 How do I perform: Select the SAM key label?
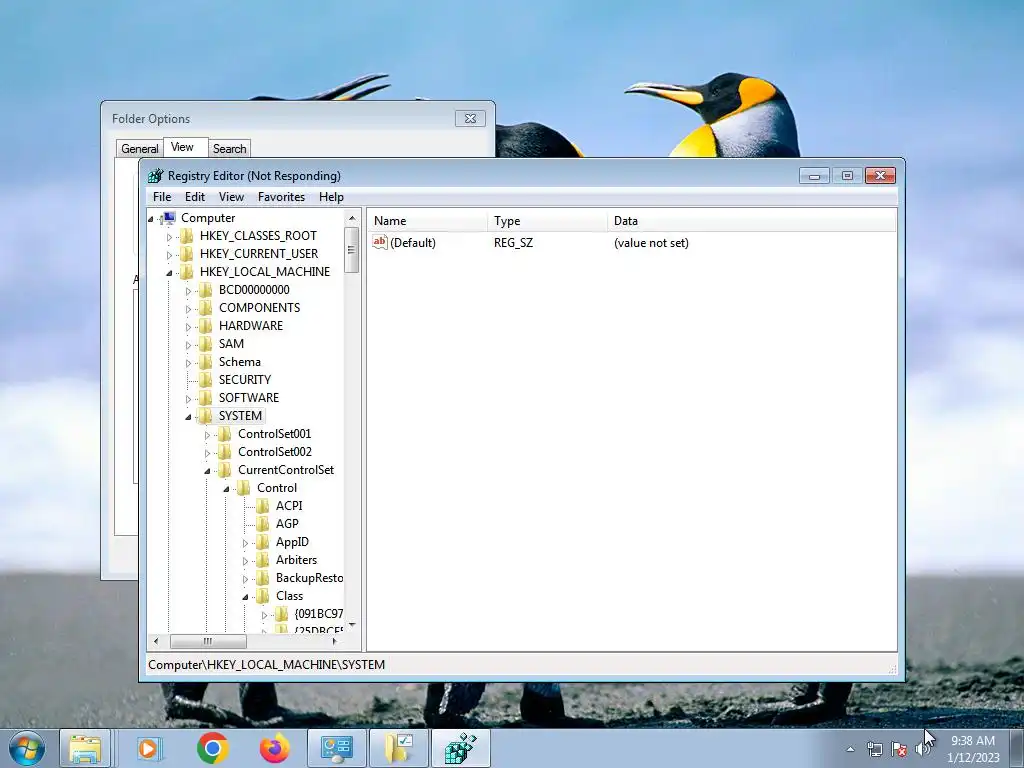click(x=231, y=344)
